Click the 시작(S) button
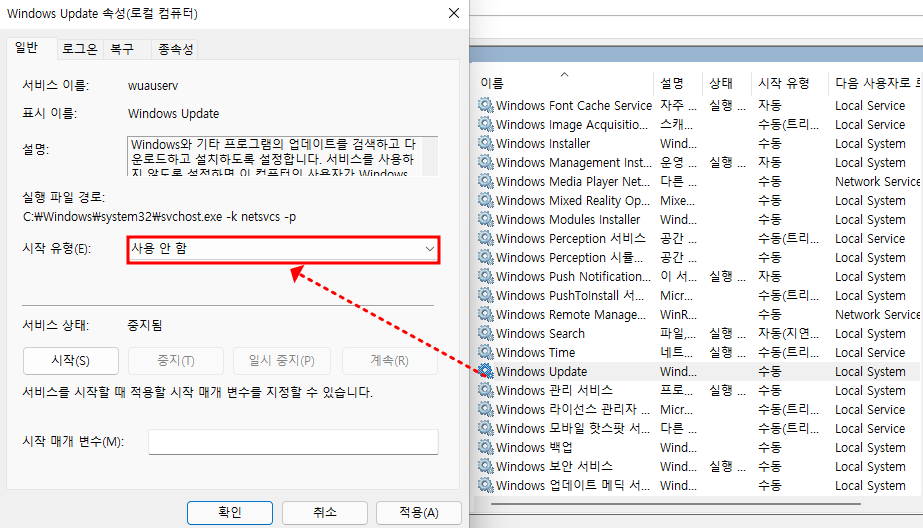 point(71,361)
